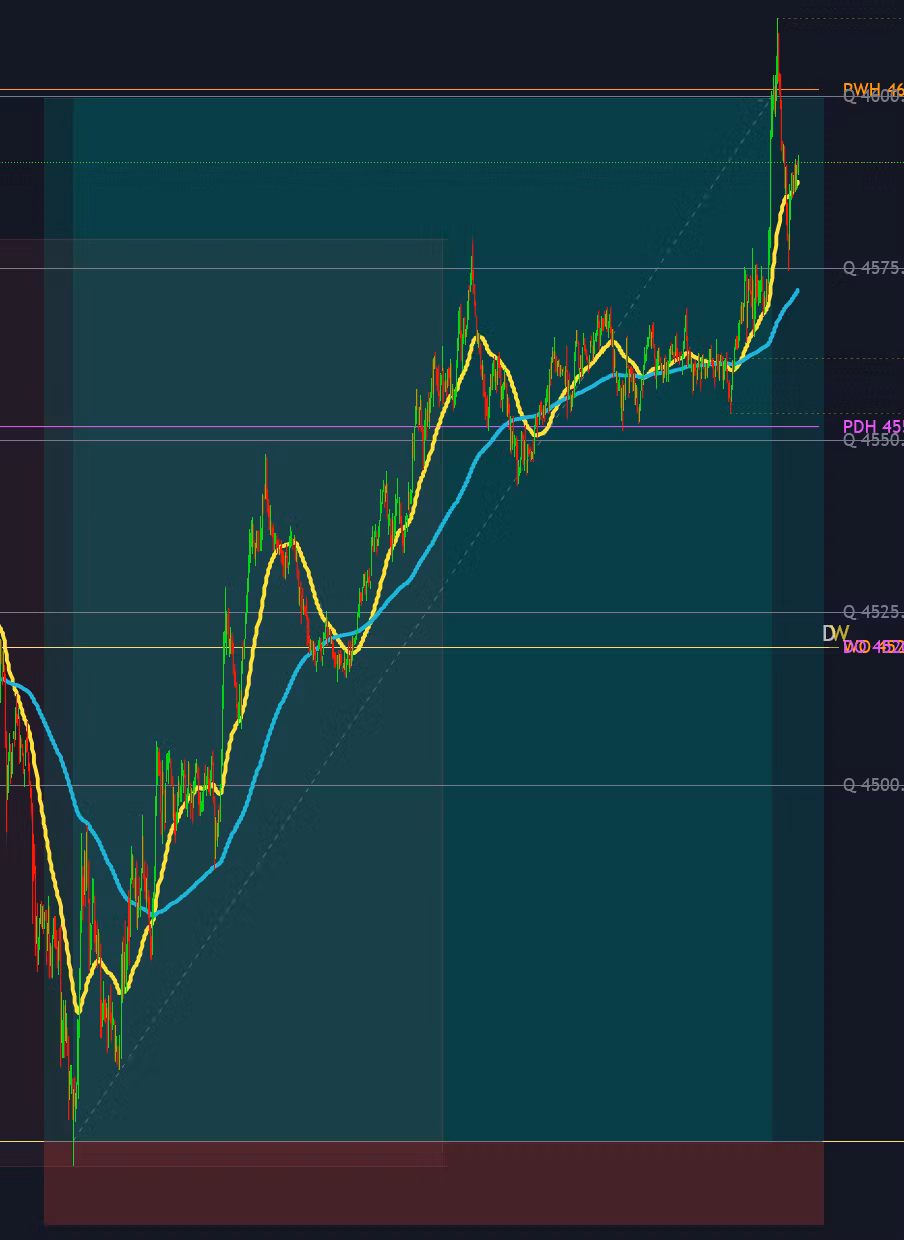Click the DW label above the open line
The width and height of the screenshot is (904, 1240).
click(x=835, y=634)
